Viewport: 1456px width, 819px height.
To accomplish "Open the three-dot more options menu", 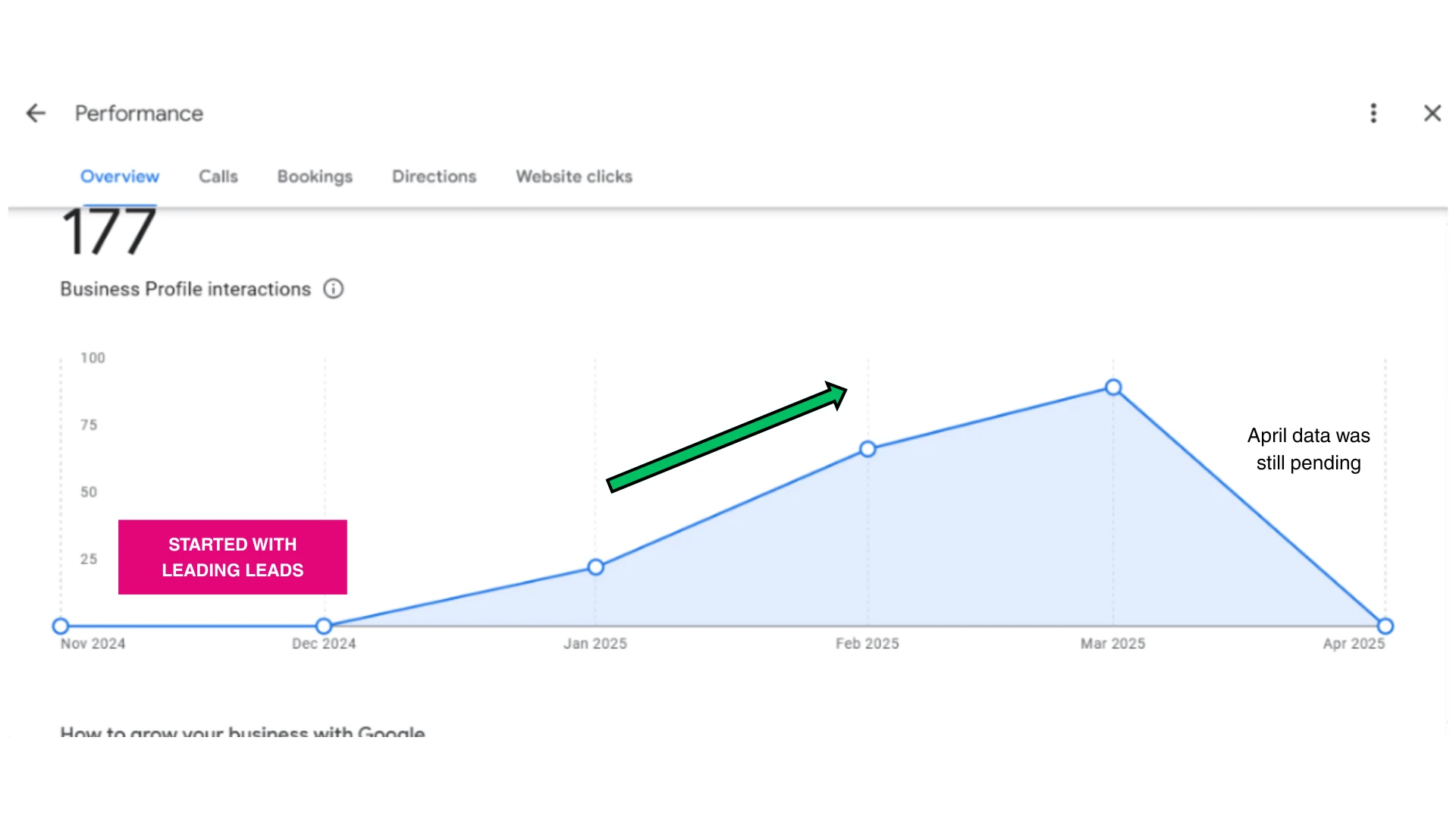I will click(x=1373, y=114).
